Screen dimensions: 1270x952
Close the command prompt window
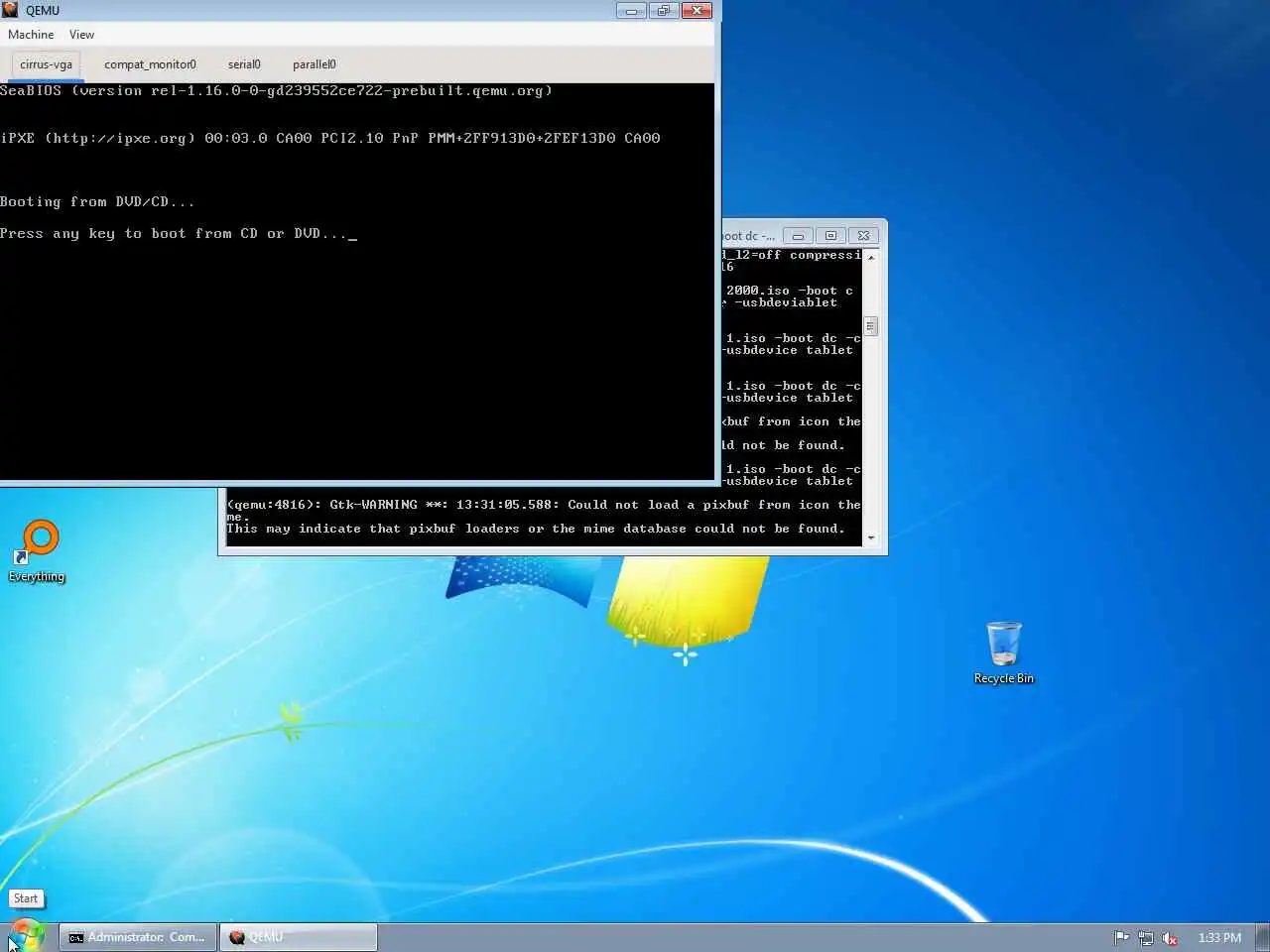click(x=863, y=236)
